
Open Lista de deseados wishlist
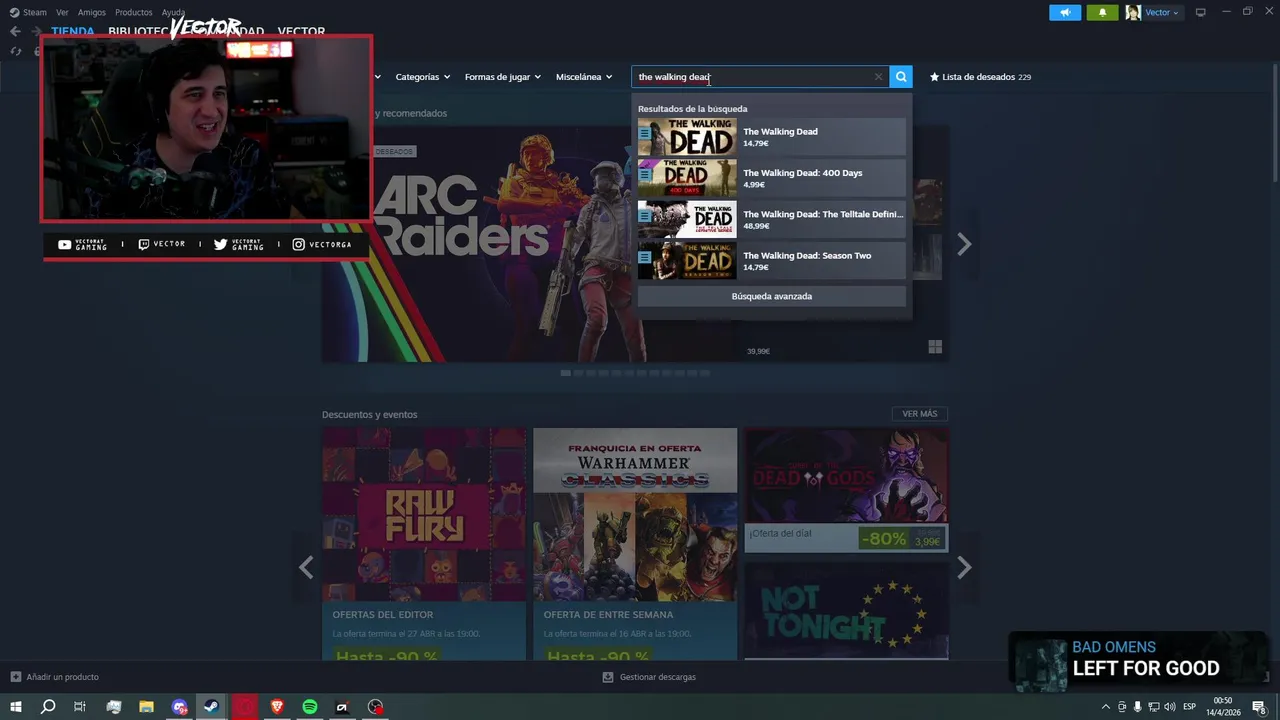tap(980, 77)
